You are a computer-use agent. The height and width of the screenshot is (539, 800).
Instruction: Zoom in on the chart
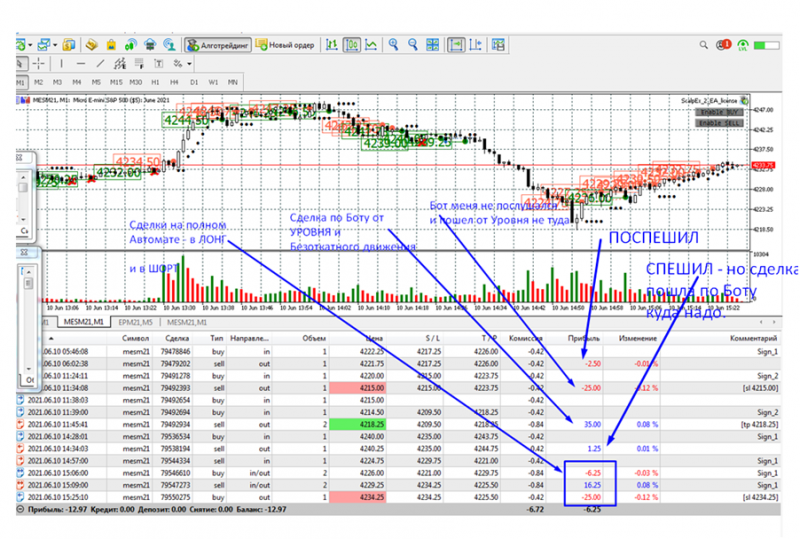point(393,45)
